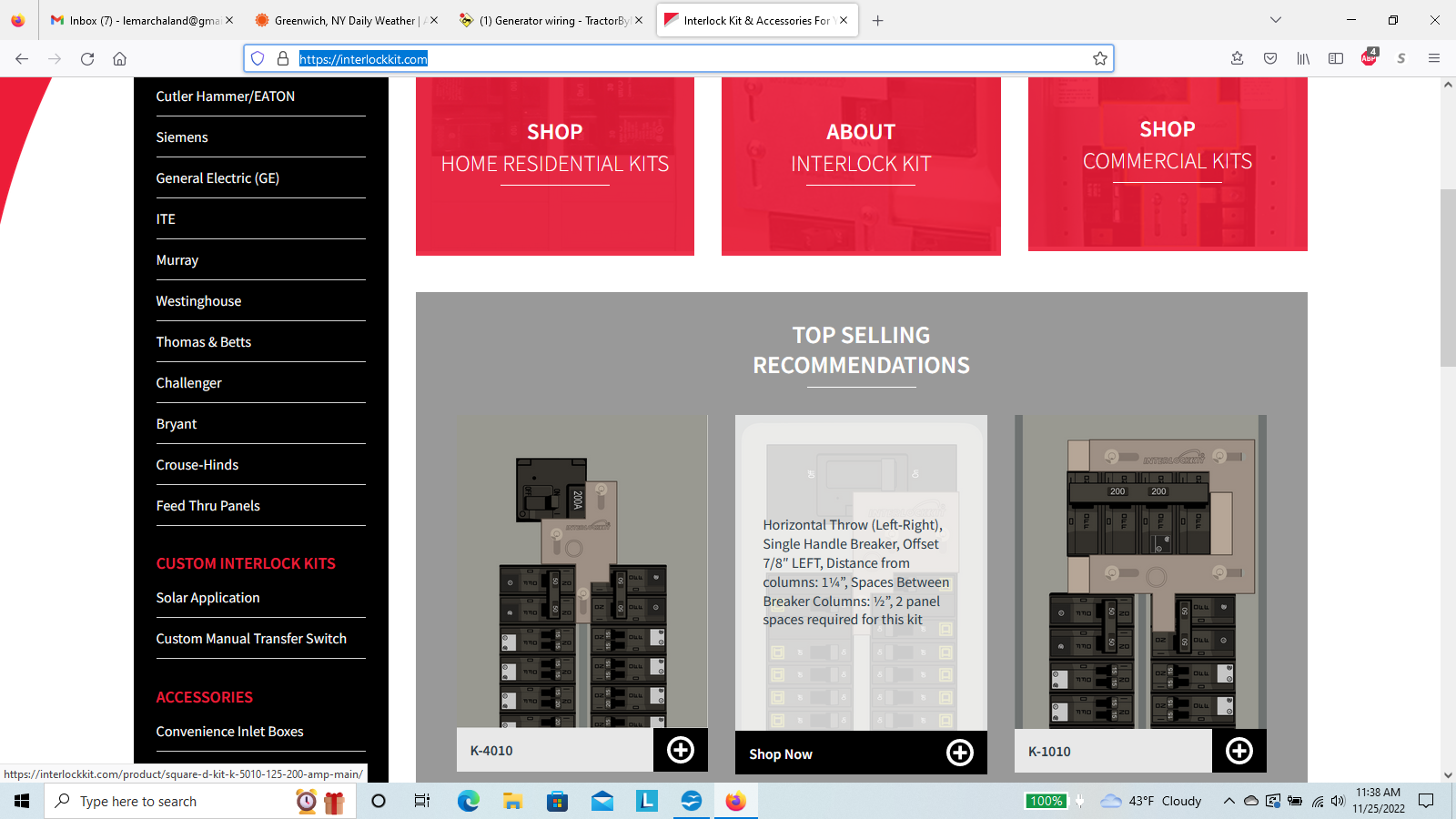This screenshot has width=1456, height=819.
Task: Open the Solar Application link
Action: coord(207,597)
